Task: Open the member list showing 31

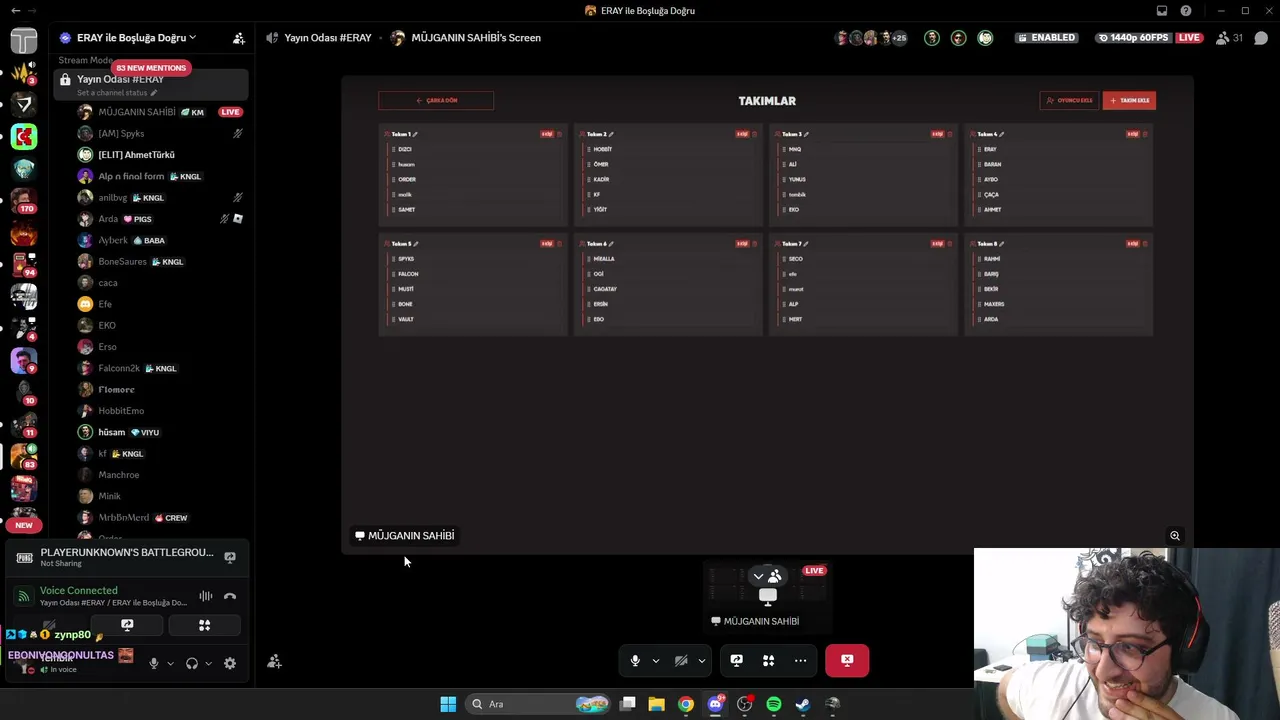Action: [1229, 38]
